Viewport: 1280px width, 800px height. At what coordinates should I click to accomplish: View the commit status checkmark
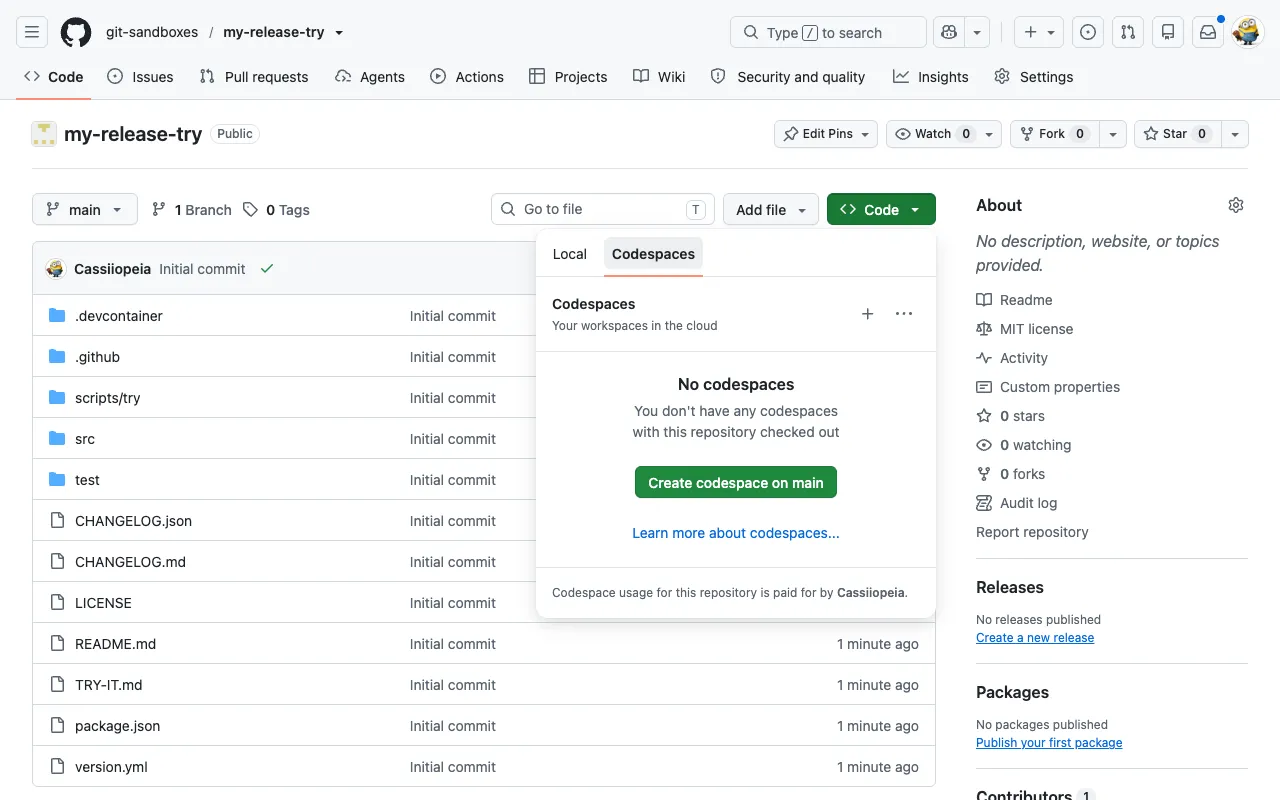(x=267, y=269)
